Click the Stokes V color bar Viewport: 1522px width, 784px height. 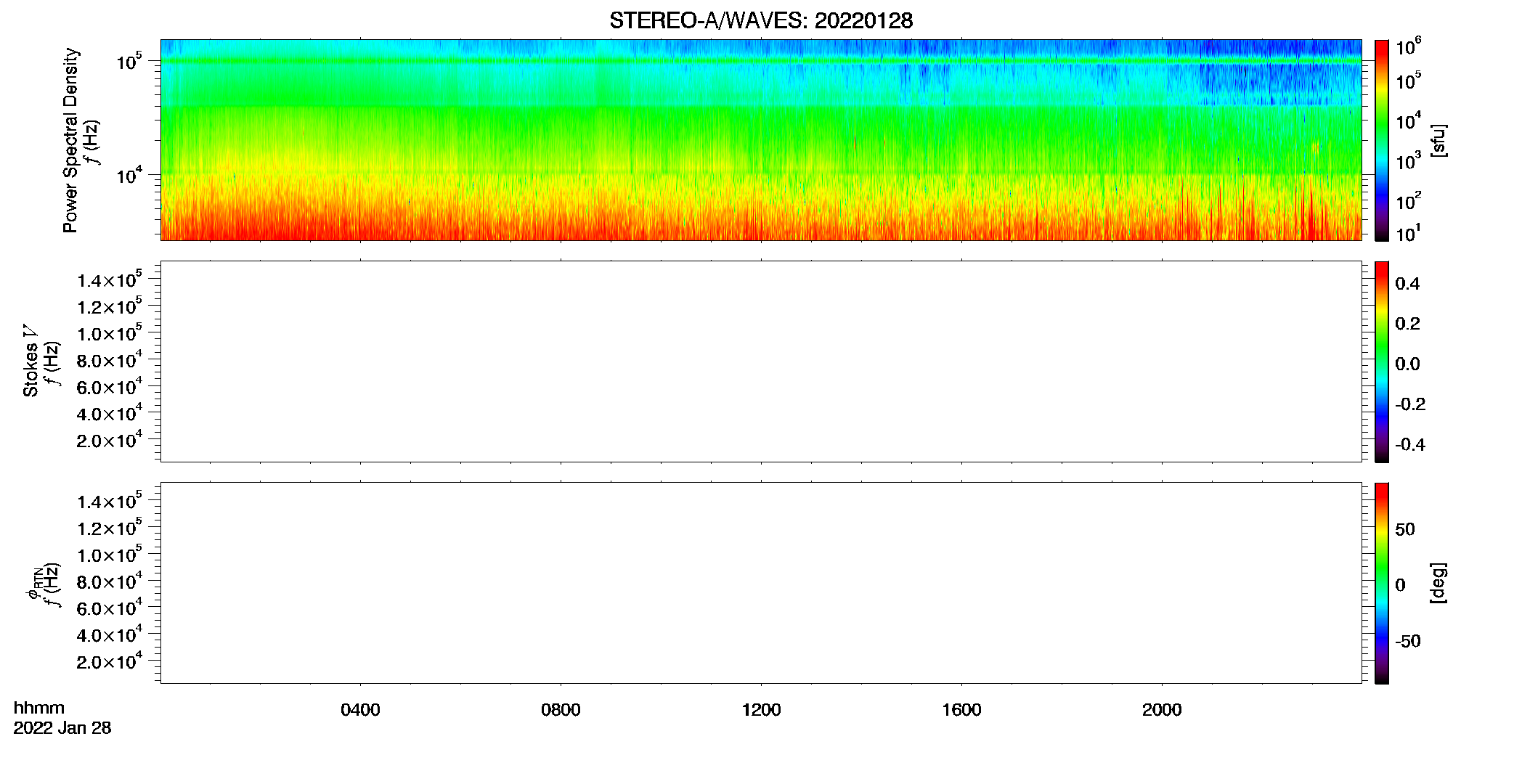pos(1382,362)
